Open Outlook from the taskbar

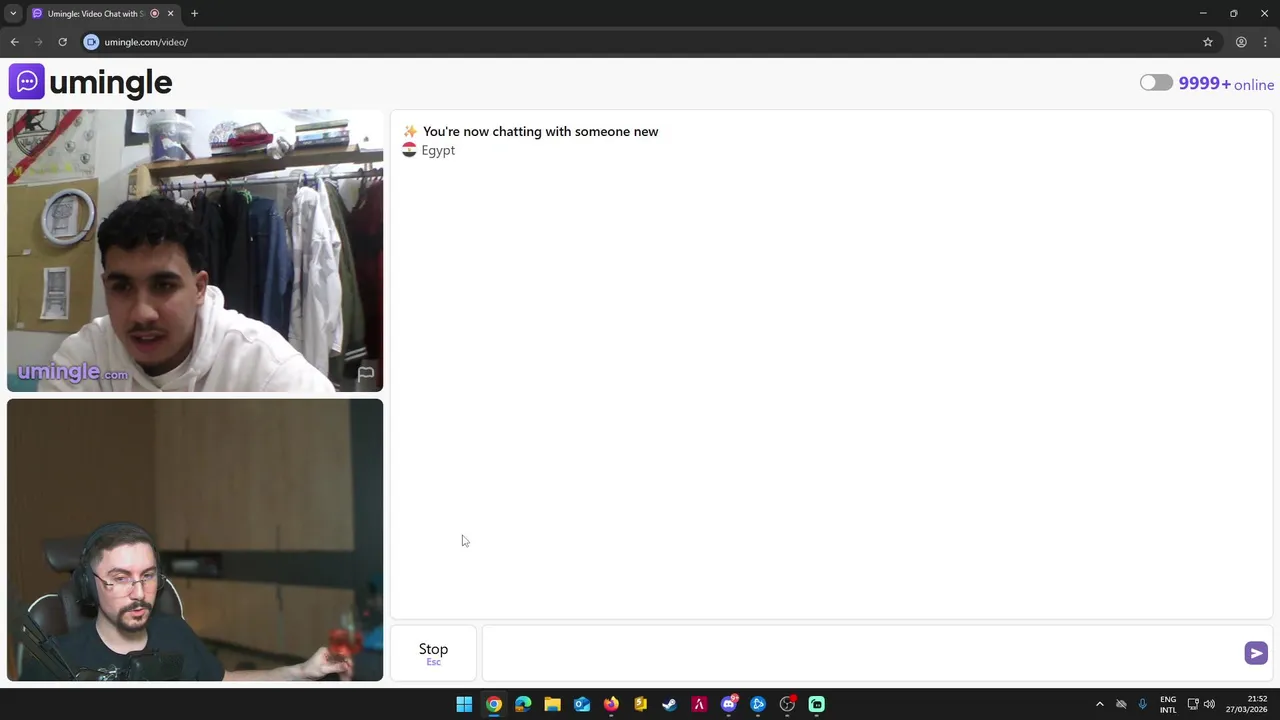coord(582,704)
